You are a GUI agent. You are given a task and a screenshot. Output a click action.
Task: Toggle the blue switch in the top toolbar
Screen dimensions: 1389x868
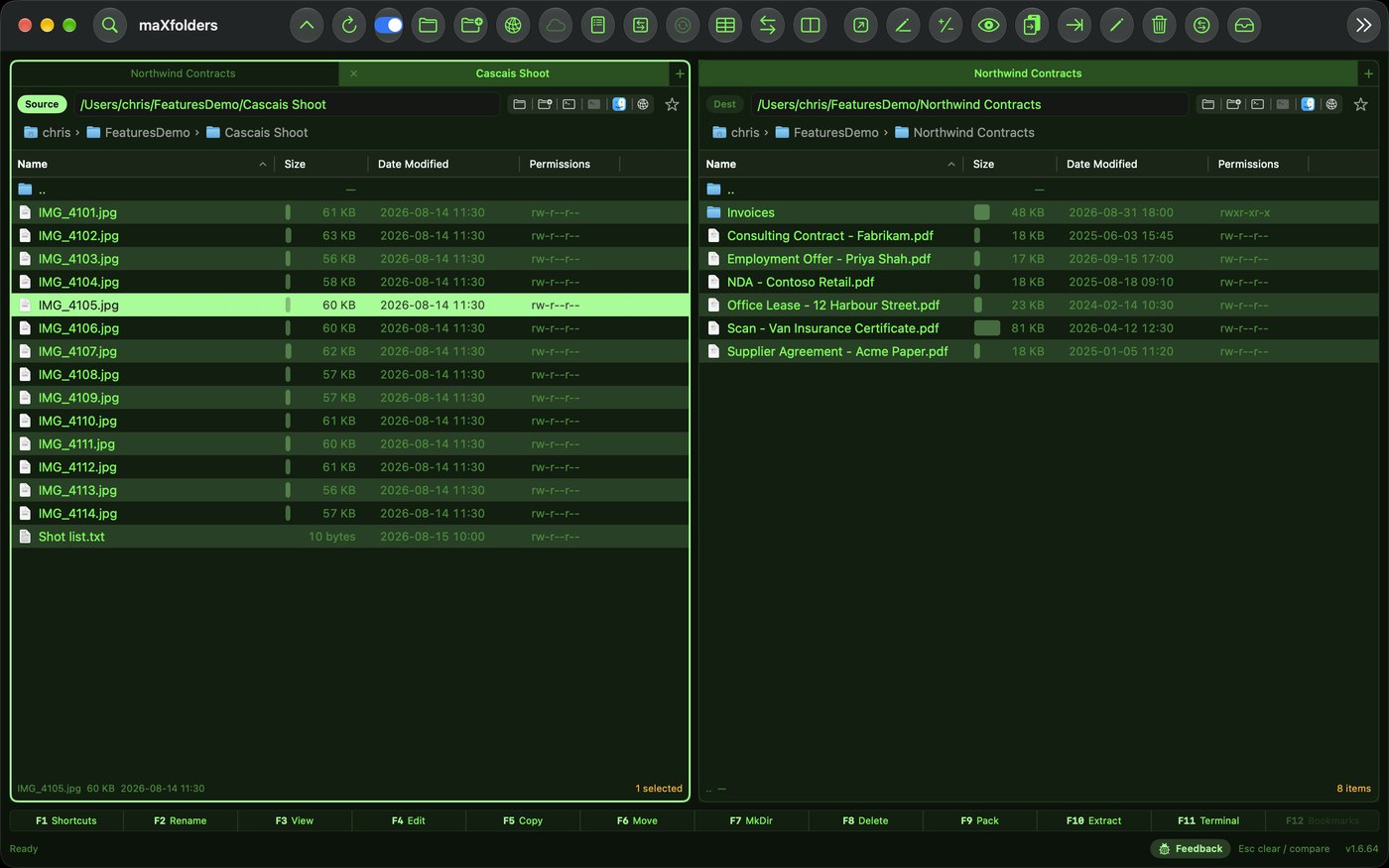coord(388,26)
